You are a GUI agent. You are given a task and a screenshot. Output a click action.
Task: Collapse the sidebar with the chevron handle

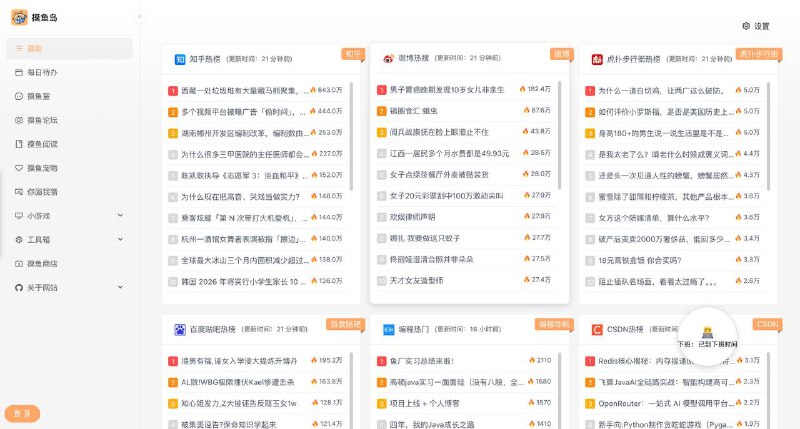tap(140, 18)
